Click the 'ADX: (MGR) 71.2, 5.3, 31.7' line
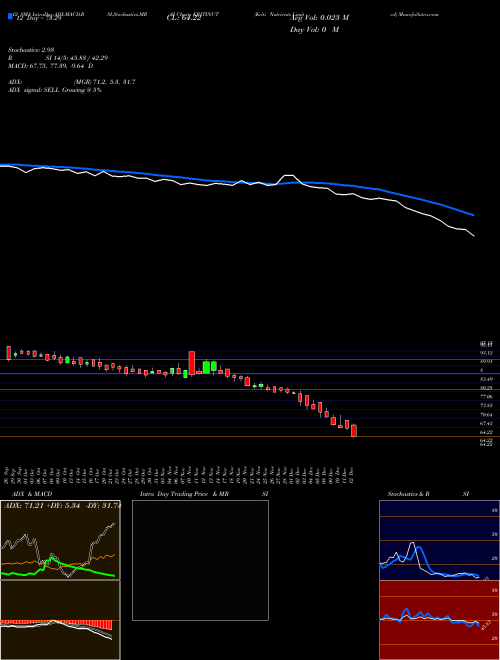The width and height of the screenshot is (500, 660). click(72, 82)
